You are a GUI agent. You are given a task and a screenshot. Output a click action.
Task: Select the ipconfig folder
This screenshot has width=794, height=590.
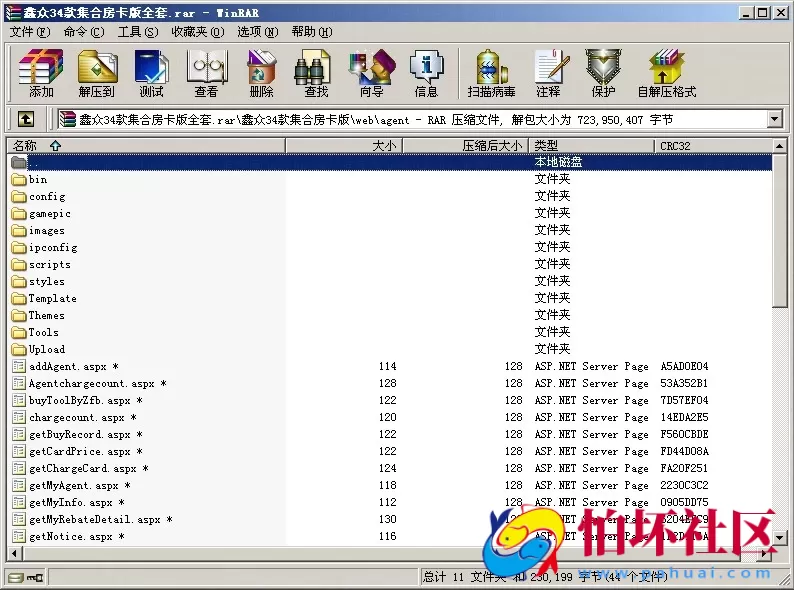click(45, 248)
